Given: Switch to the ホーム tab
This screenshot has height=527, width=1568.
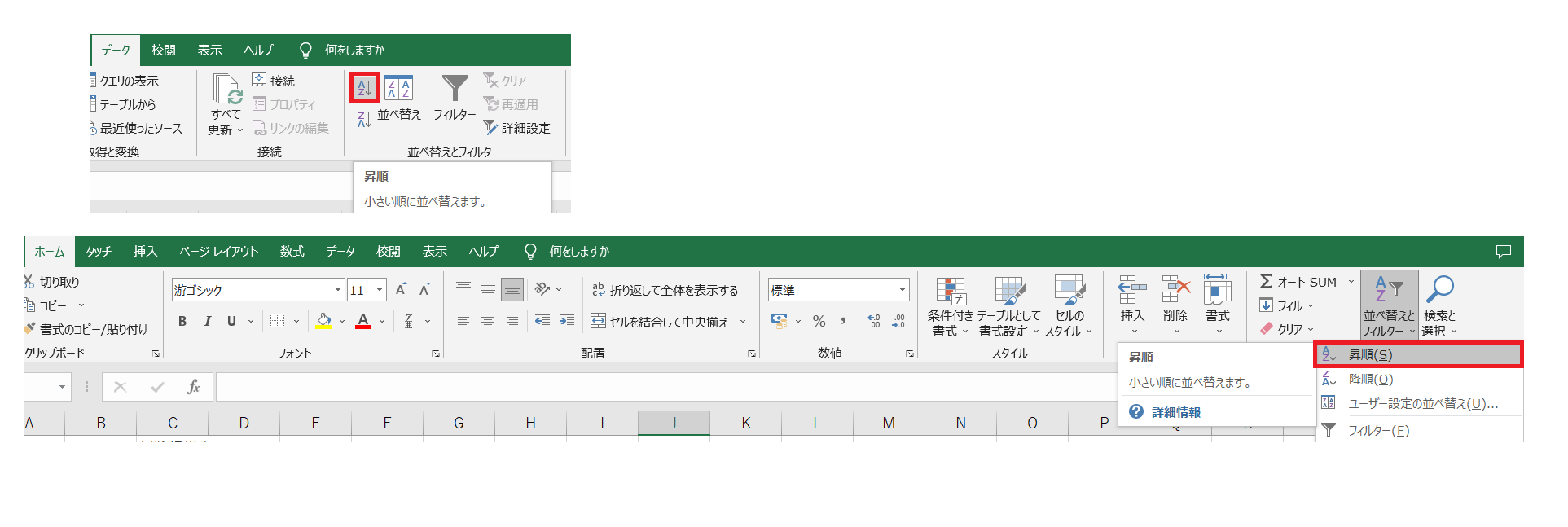Looking at the screenshot, I should pos(50,252).
